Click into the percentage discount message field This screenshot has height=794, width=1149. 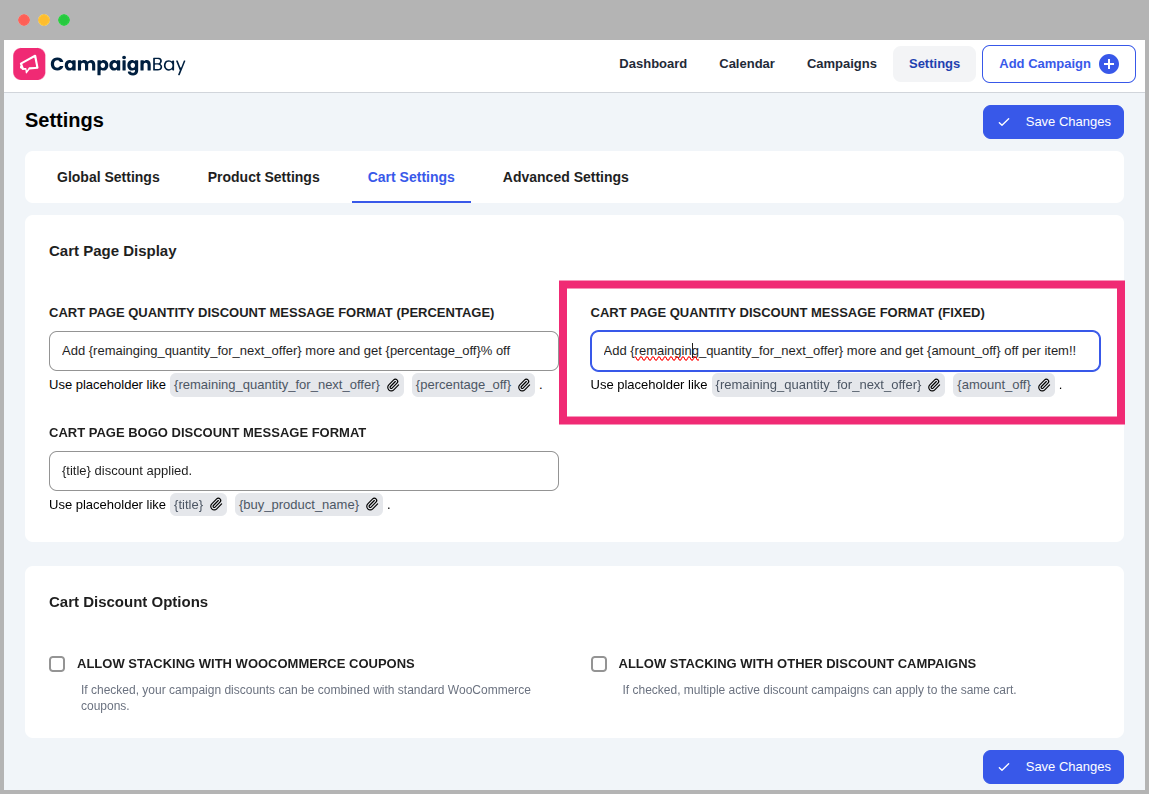point(303,351)
